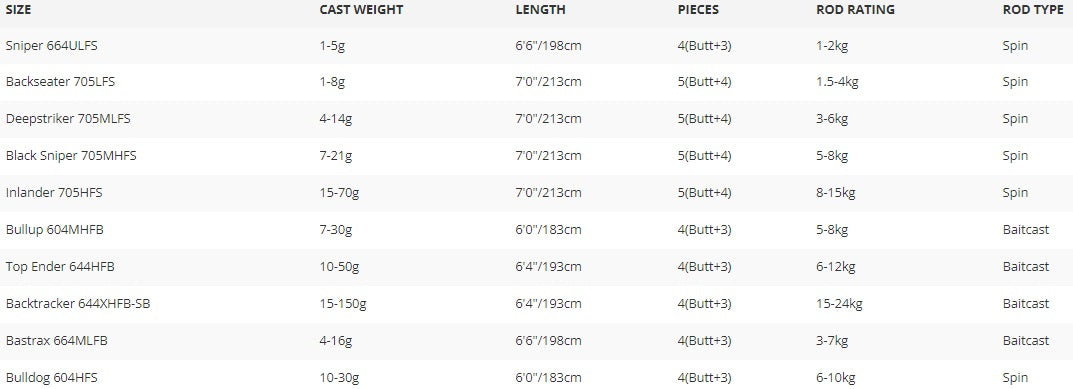Click the PIECES column header
This screenshot has width=1073, height=389.
(699, 10)
